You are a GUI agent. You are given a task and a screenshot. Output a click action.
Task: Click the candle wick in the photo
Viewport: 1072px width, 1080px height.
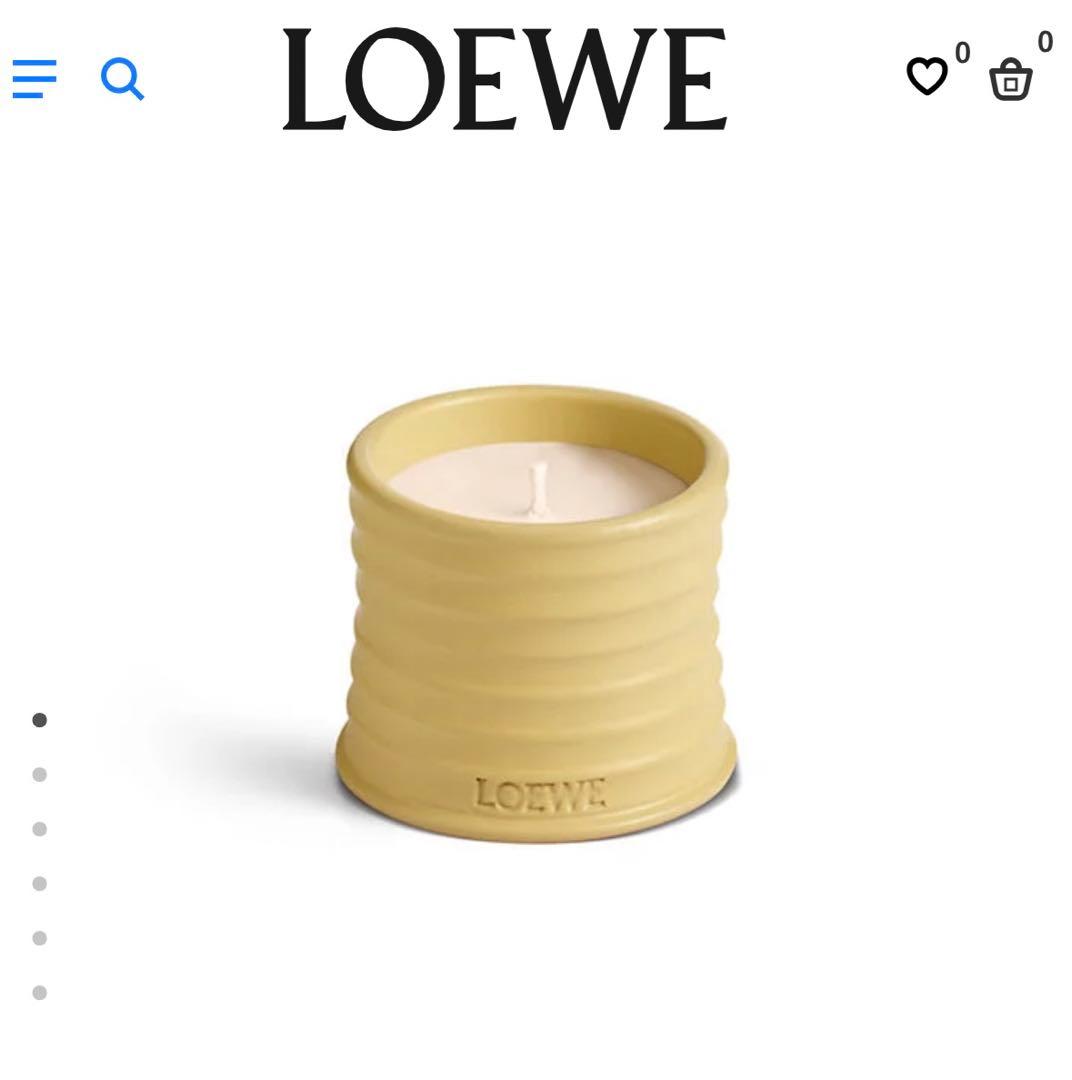[x=538, y=489]
